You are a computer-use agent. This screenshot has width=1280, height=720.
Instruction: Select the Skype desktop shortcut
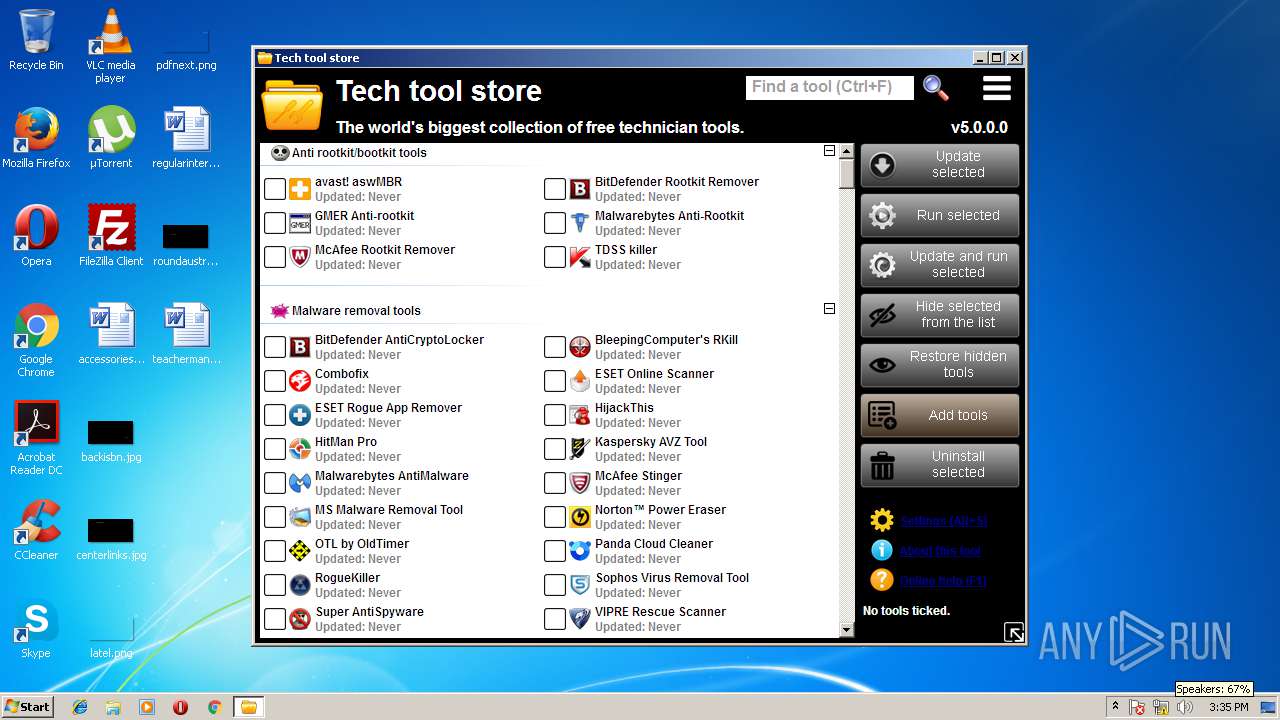click(x=36, y=630)
